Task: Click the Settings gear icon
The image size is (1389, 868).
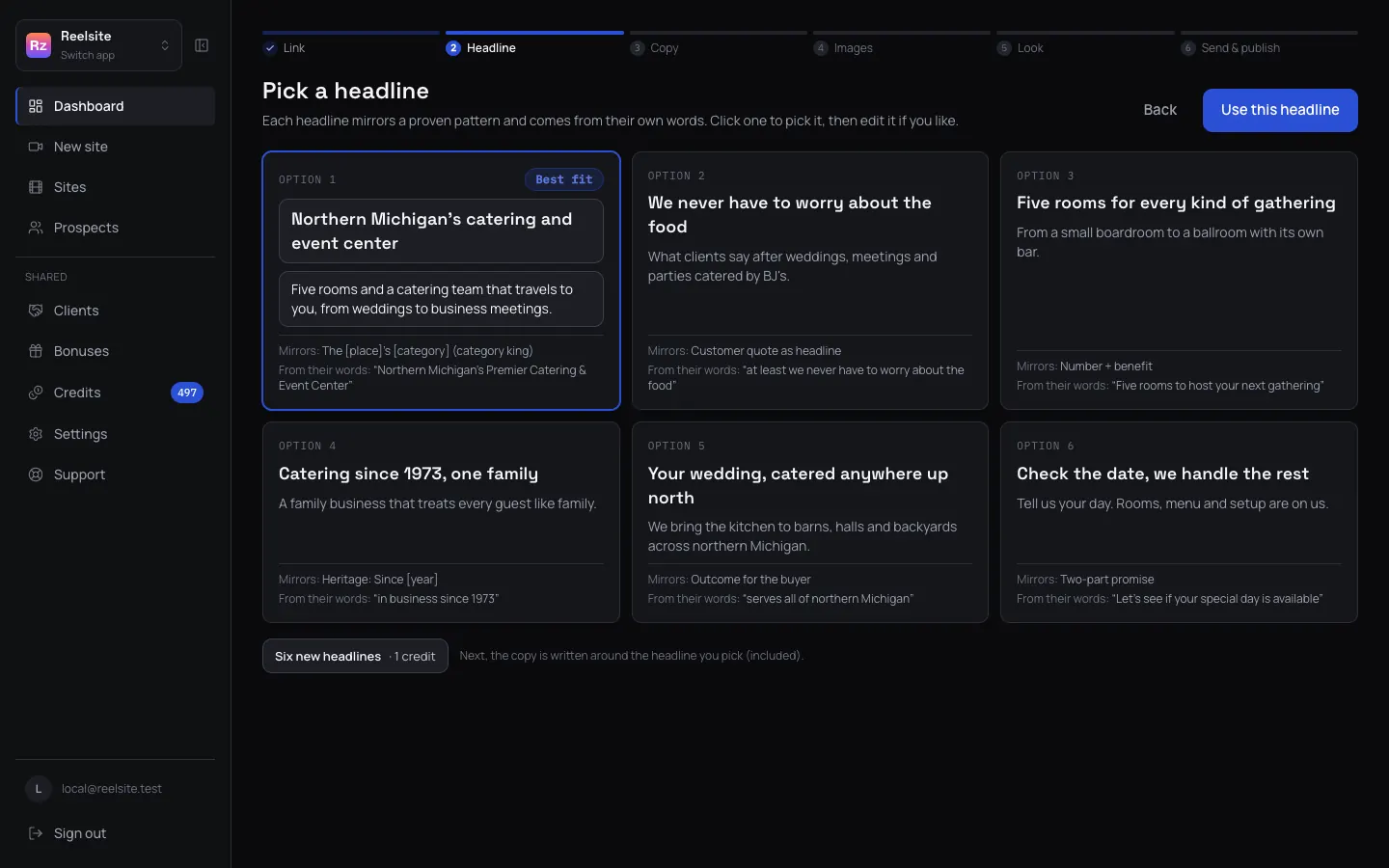Action: tap(36, 434)
